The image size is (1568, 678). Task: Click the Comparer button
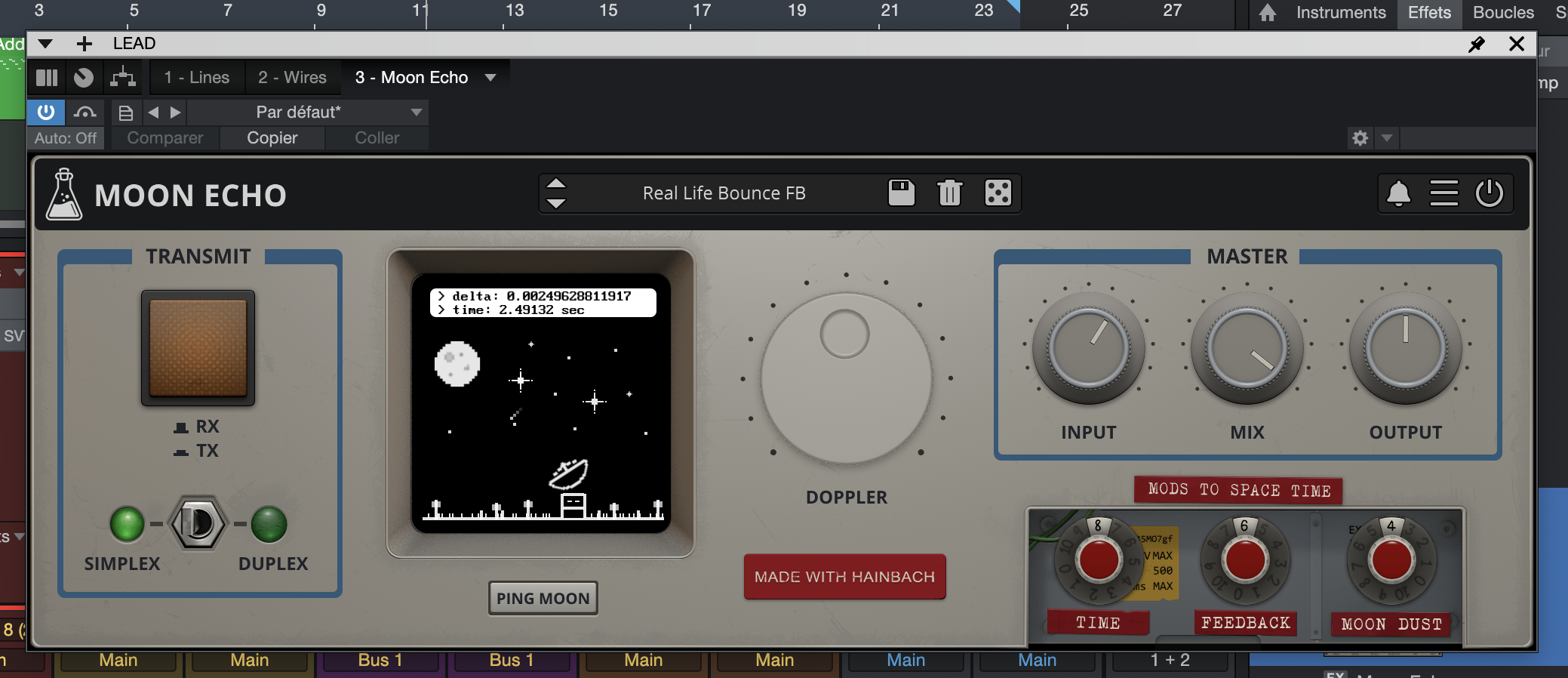point(165,138)
